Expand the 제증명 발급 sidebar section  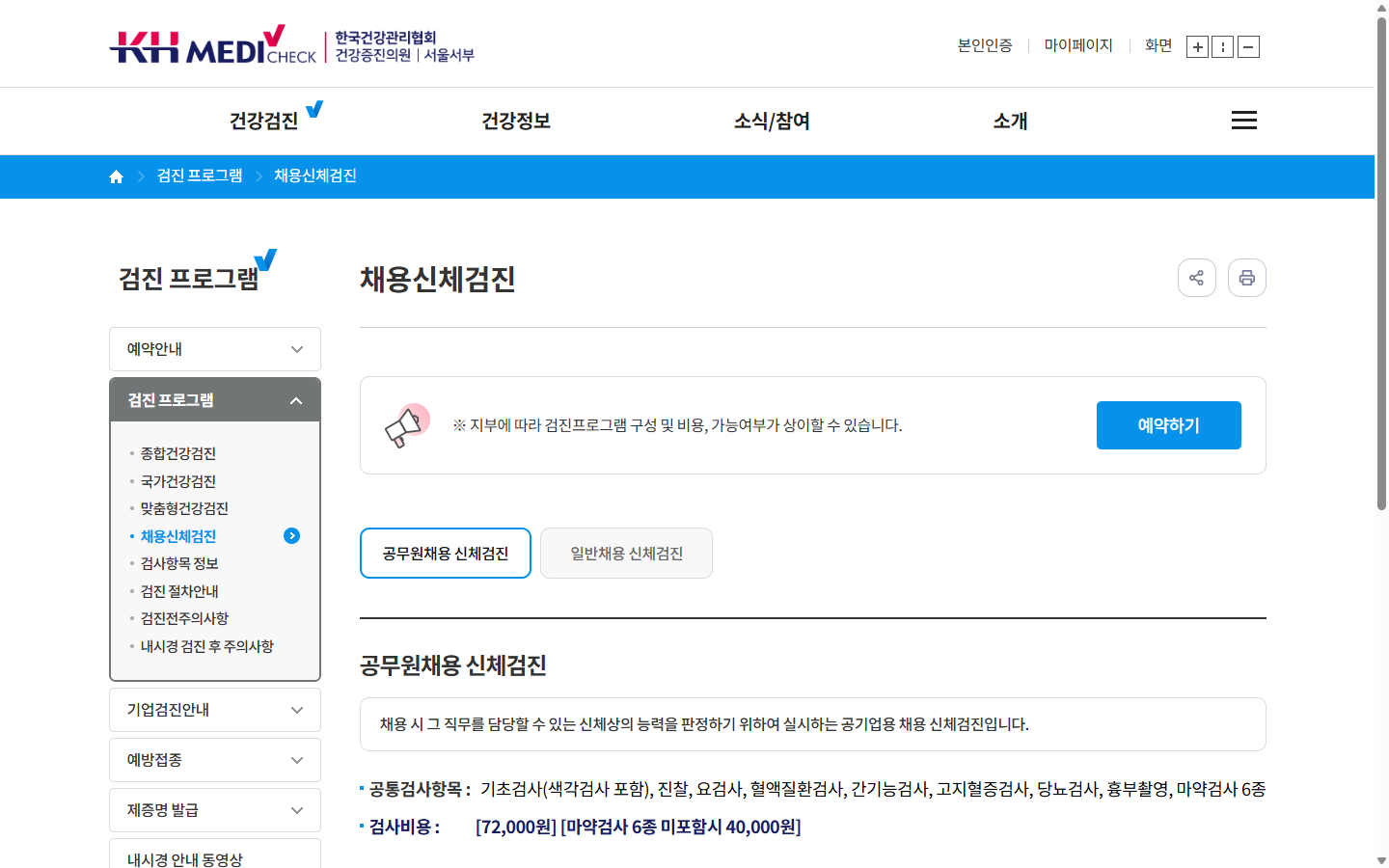[215, 810]
